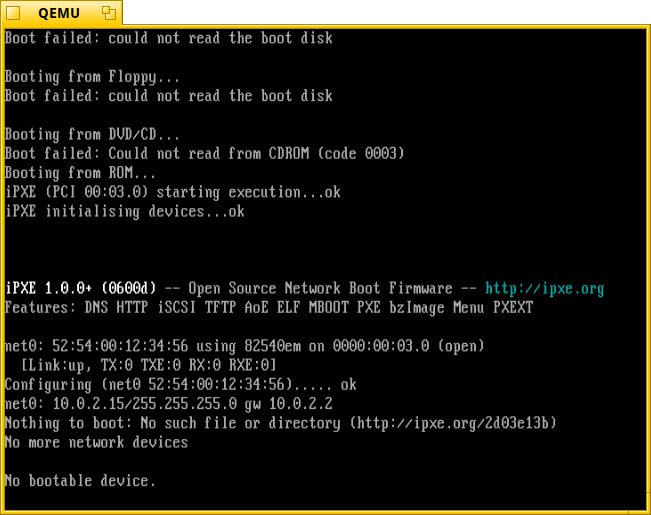Viewport: 651px width, 515px height.
Task: Click the 'No bootable device.' message
Action: [80, 481]
